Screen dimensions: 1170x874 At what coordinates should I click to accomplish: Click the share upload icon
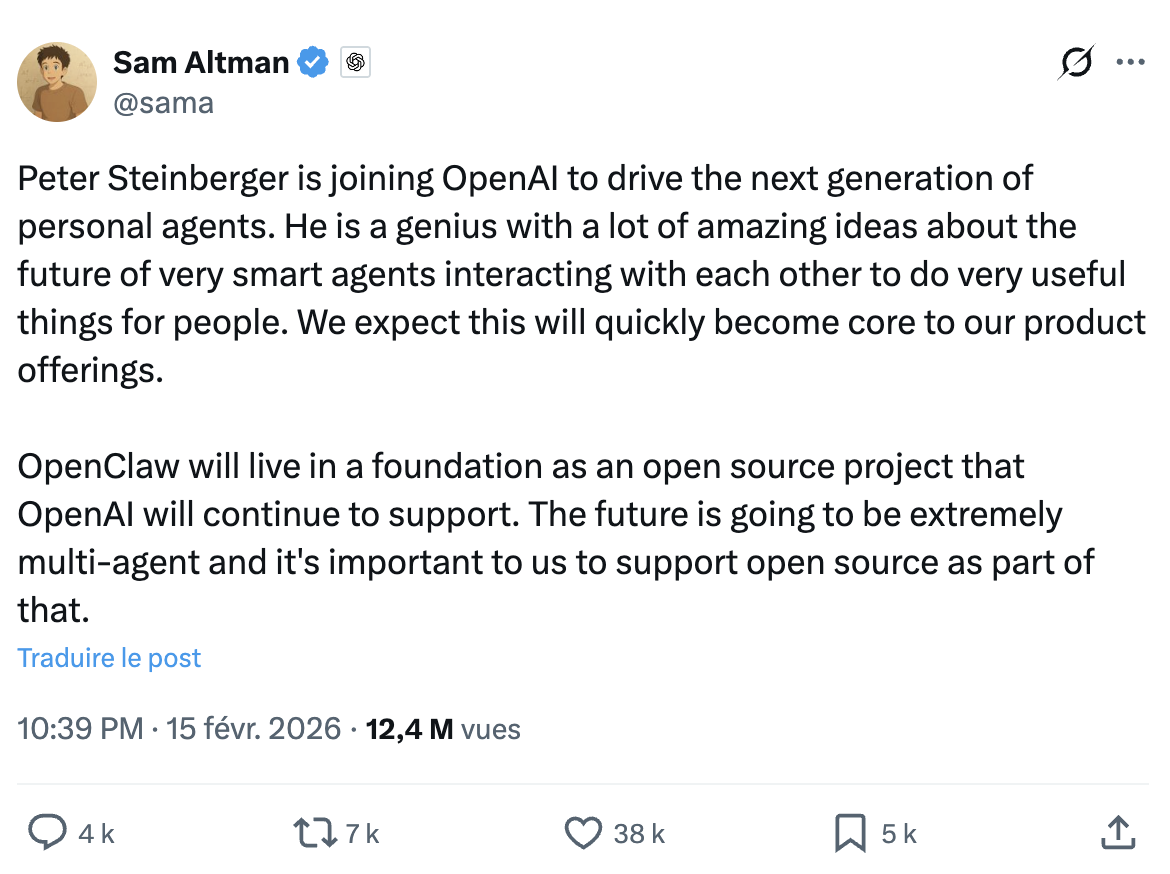click(1116, 832)
